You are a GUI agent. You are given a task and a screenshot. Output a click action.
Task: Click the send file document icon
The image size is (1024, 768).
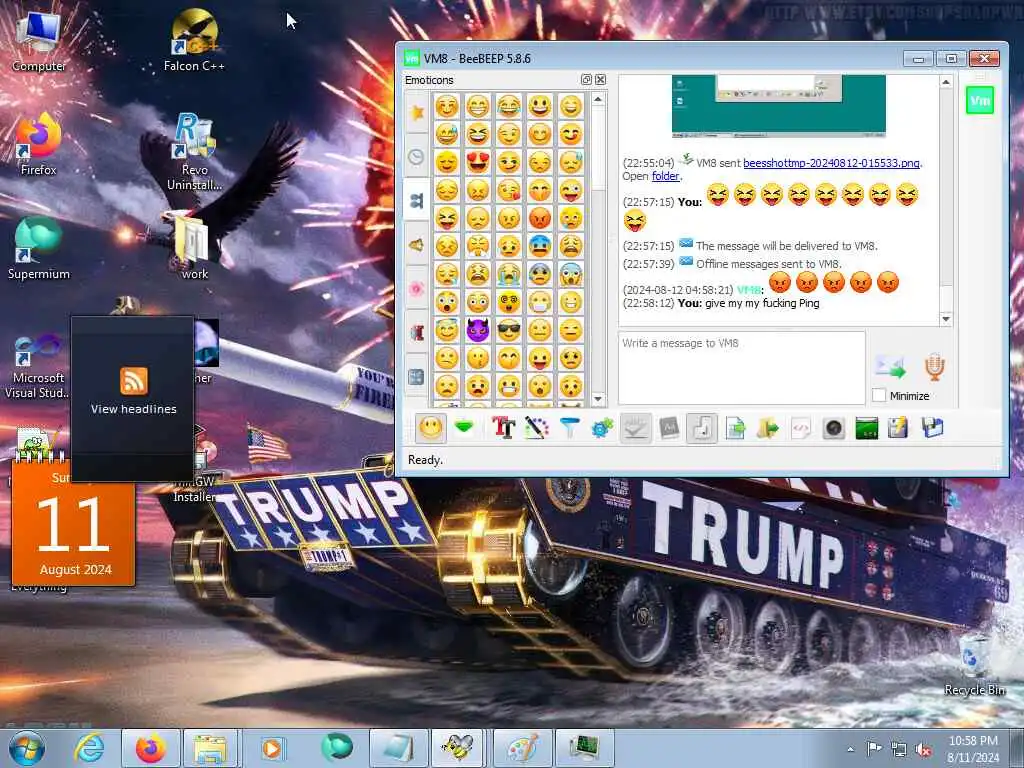tap(735, 428)
